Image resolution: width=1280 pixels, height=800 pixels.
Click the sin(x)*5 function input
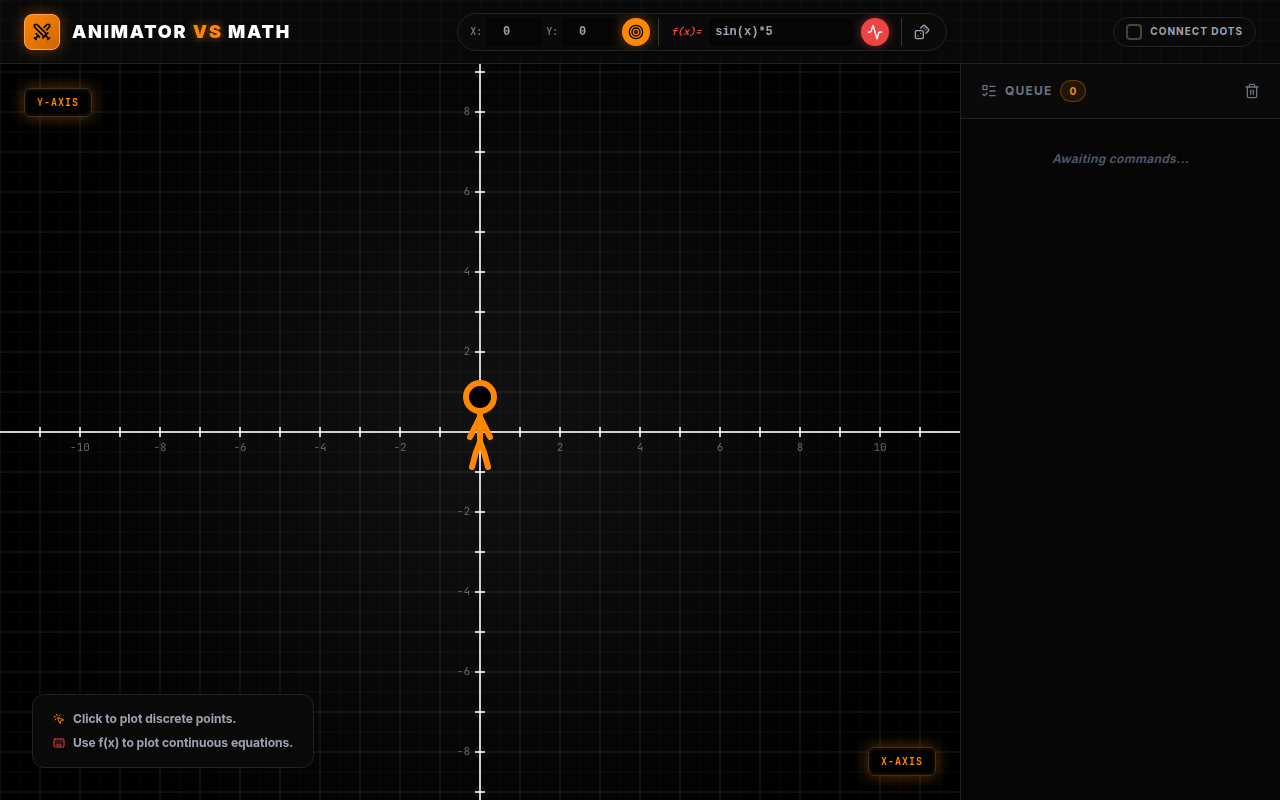[x=781, y=32]
